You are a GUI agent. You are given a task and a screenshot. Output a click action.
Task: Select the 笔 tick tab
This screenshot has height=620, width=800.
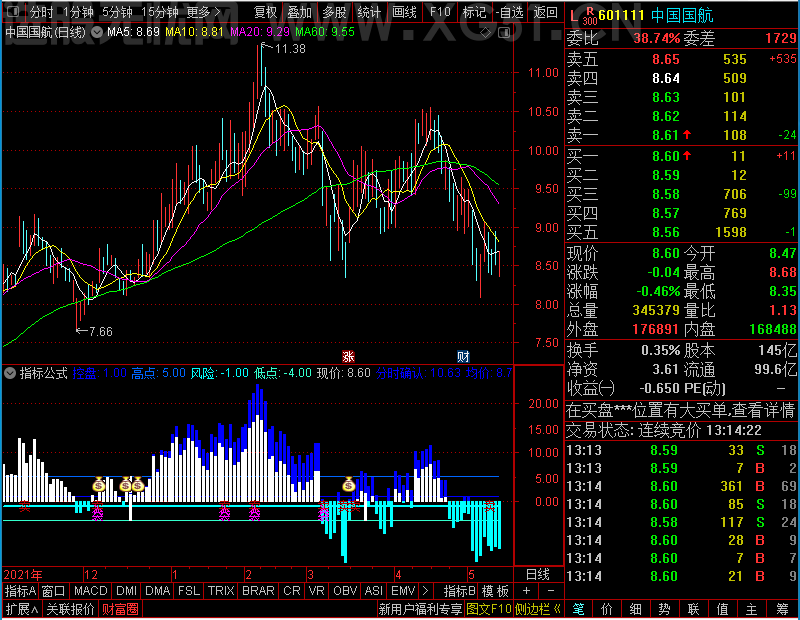tap(578, 609)
